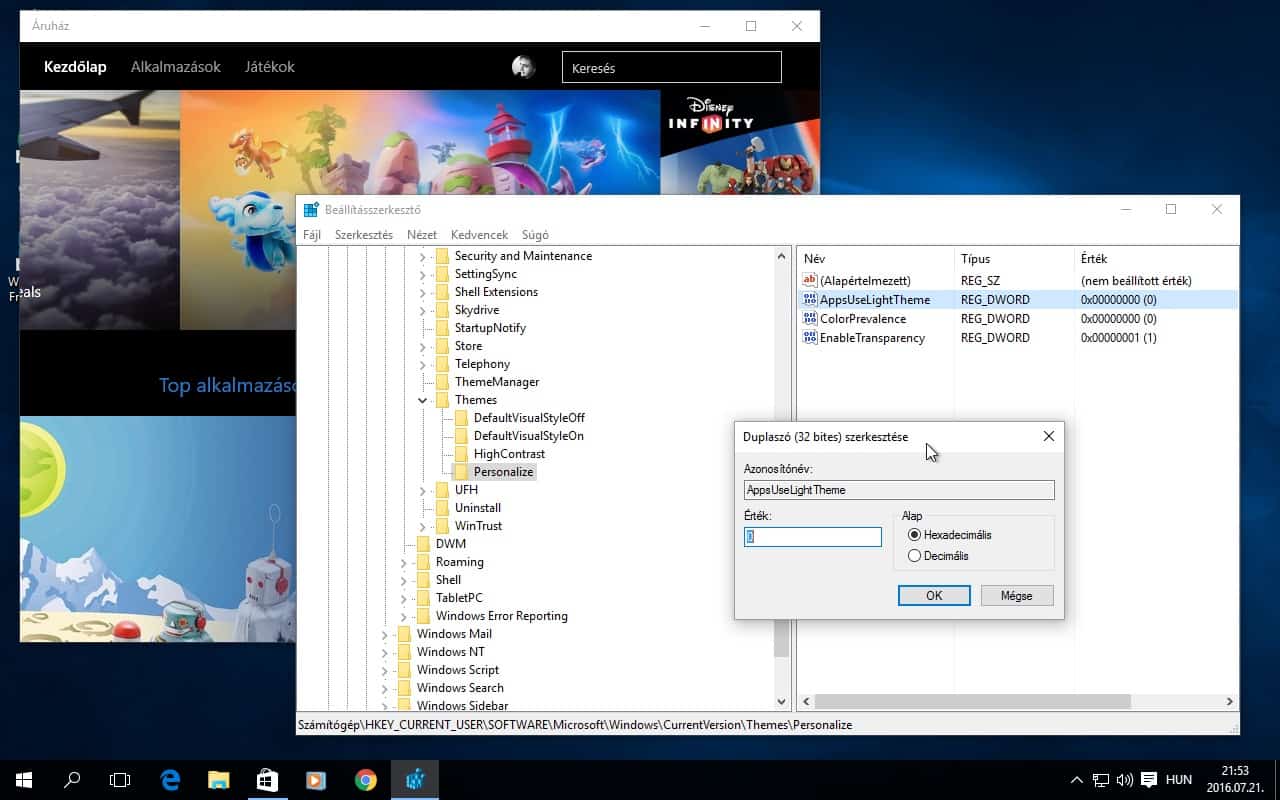Select Hexadecimális radio button
The height and width of the screenshot is (800, 1280).
[914, 535]
